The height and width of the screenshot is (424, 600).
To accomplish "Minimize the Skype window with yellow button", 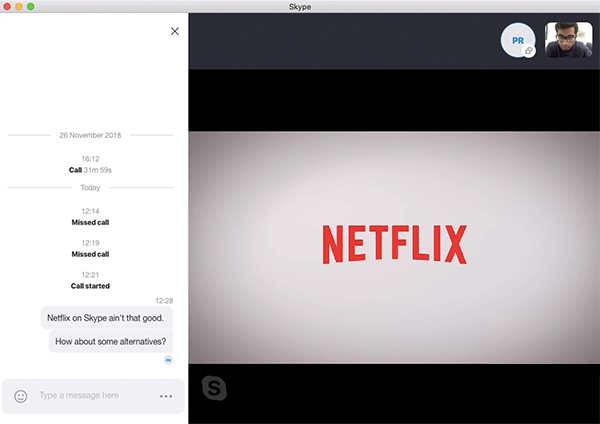I will (18, 7).
